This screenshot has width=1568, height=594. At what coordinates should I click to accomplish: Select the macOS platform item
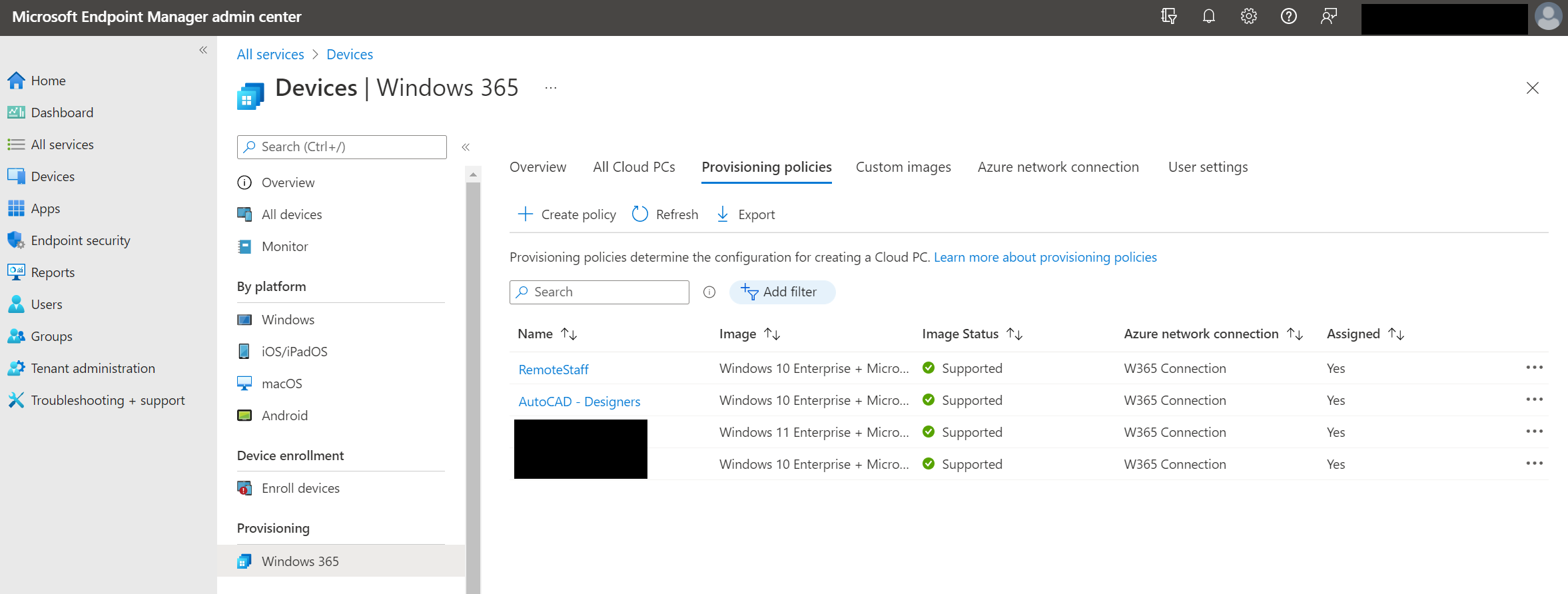coord(270,384)
